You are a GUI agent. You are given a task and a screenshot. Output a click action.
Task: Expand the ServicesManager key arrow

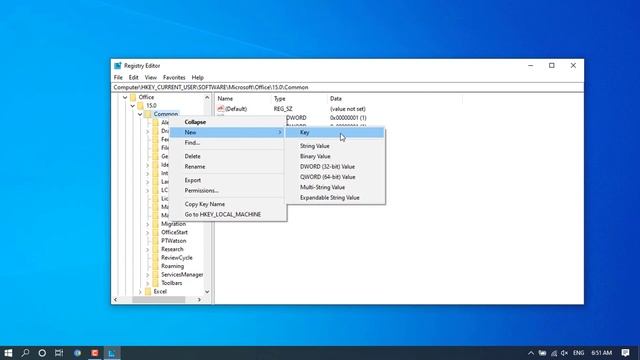pos(148,275)
